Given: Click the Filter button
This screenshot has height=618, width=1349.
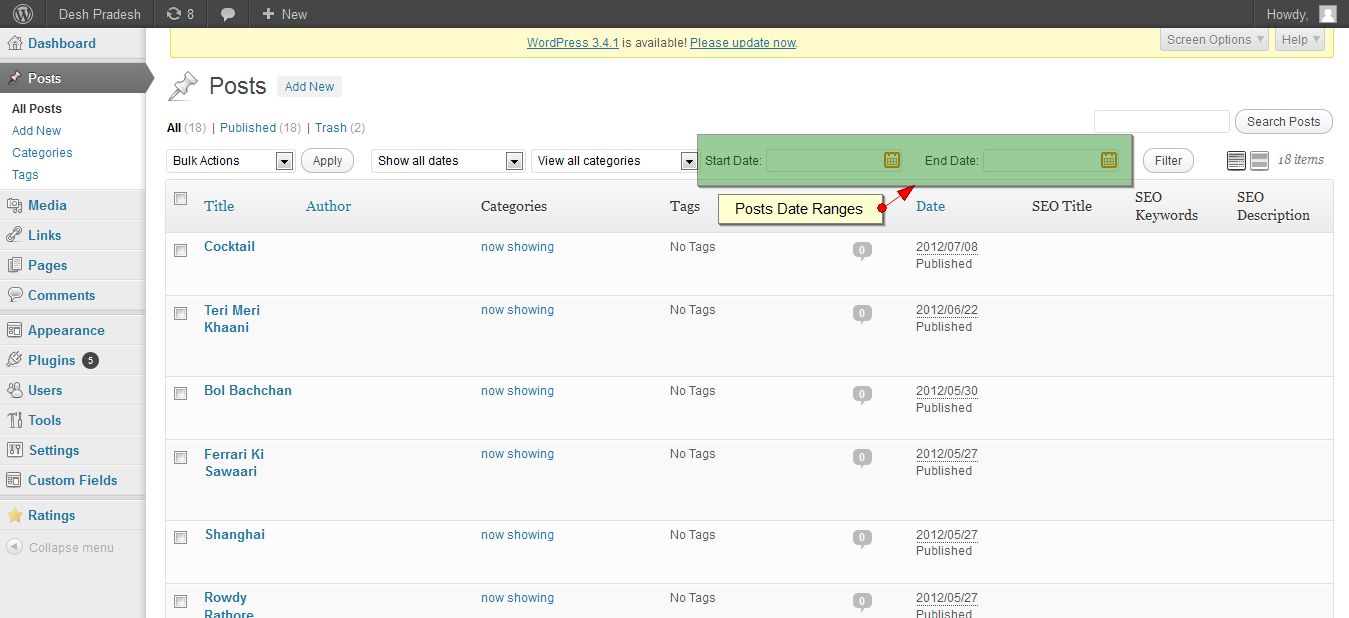Looking at the screenshot, I should pyautogui.click(x=1168, y=161).
